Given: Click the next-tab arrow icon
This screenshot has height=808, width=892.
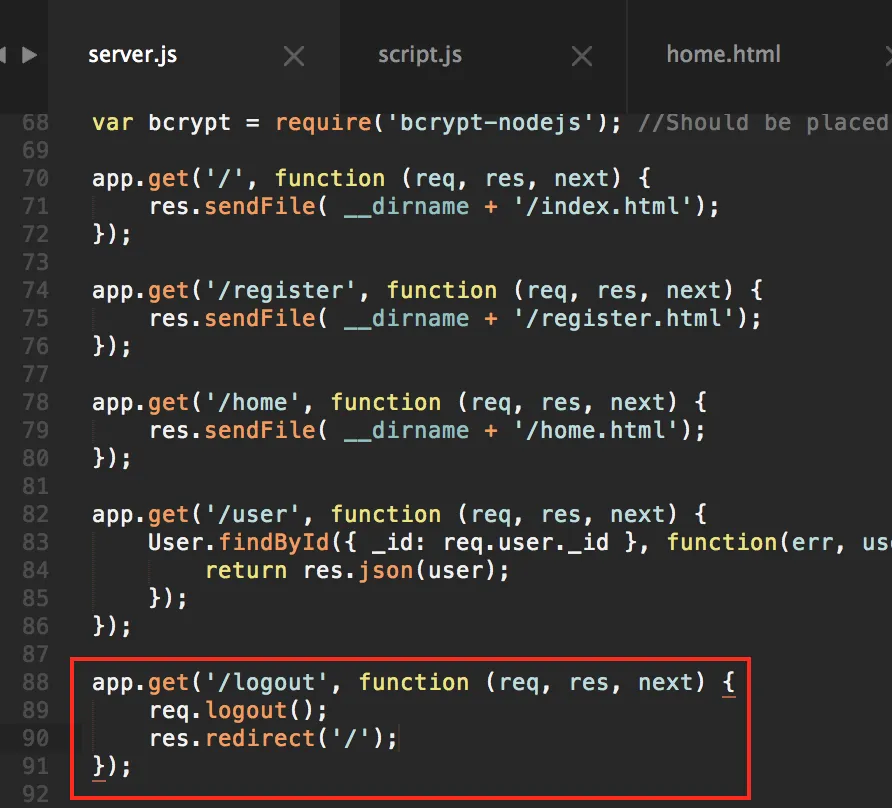Looking at the screenshot, I should (x=30, y=55).
